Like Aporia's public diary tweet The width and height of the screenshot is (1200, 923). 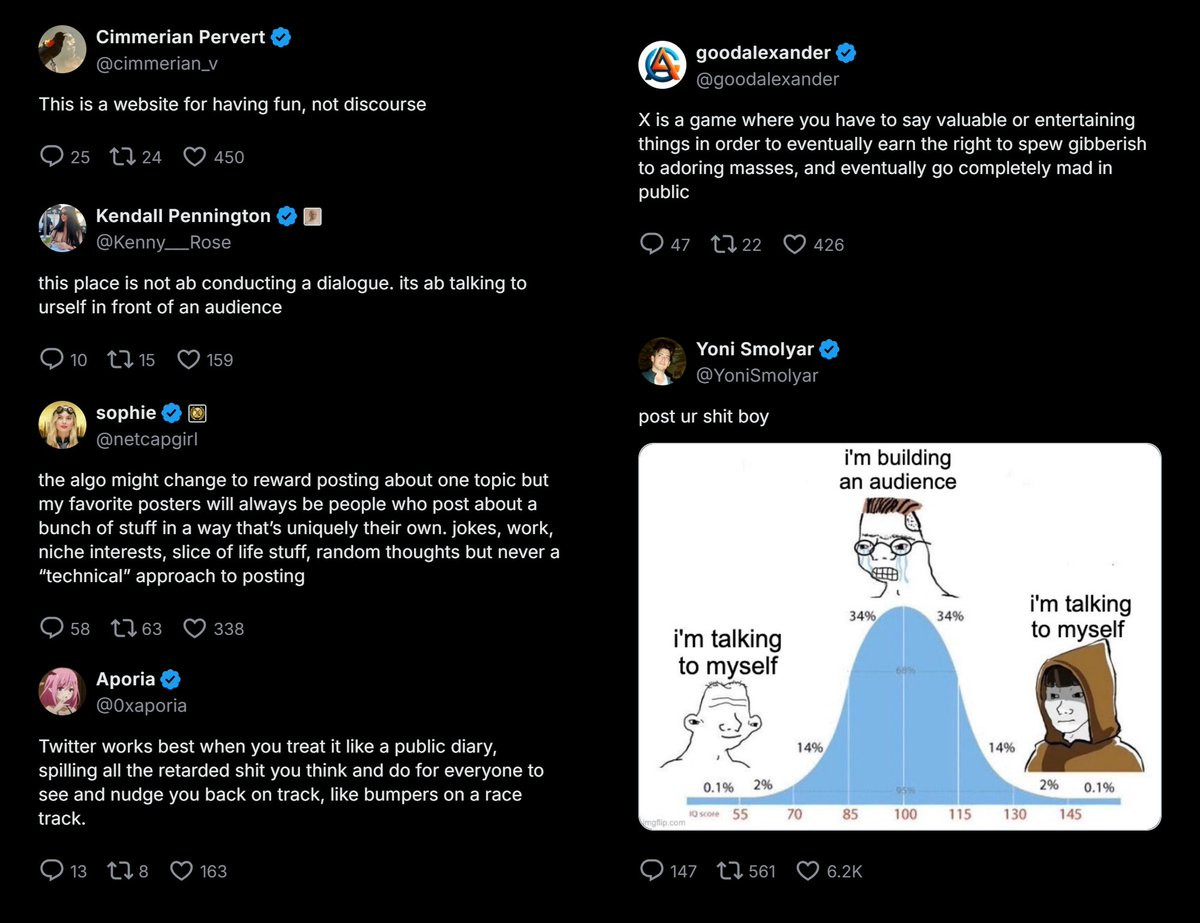click(x=182, y=871)
